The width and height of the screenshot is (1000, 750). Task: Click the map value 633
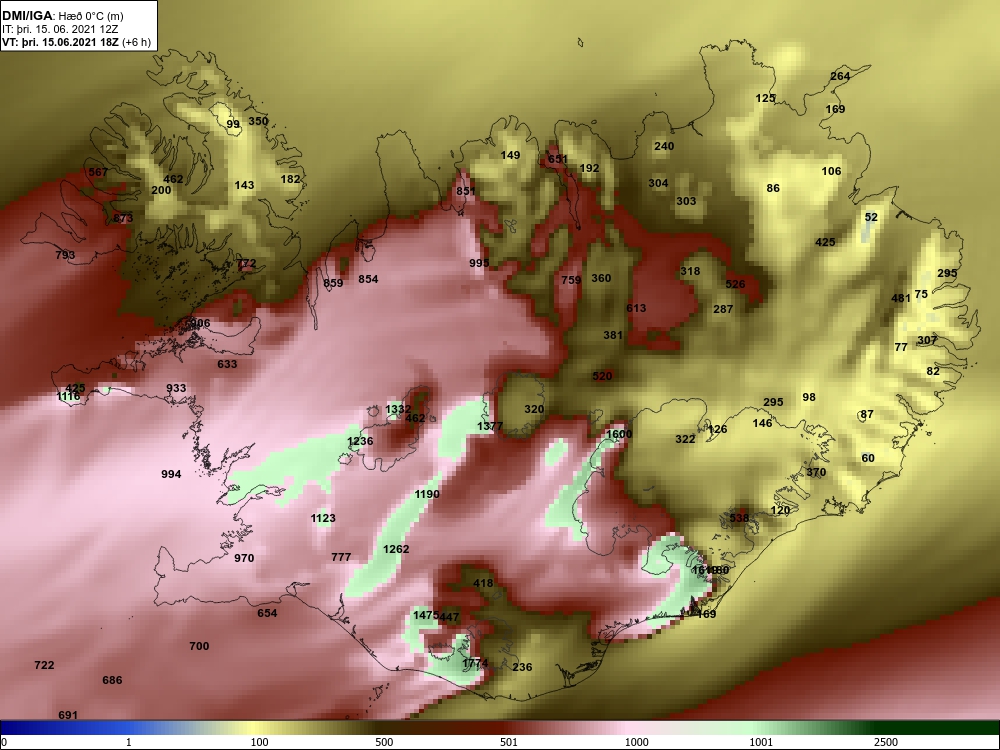coord(227,364)
